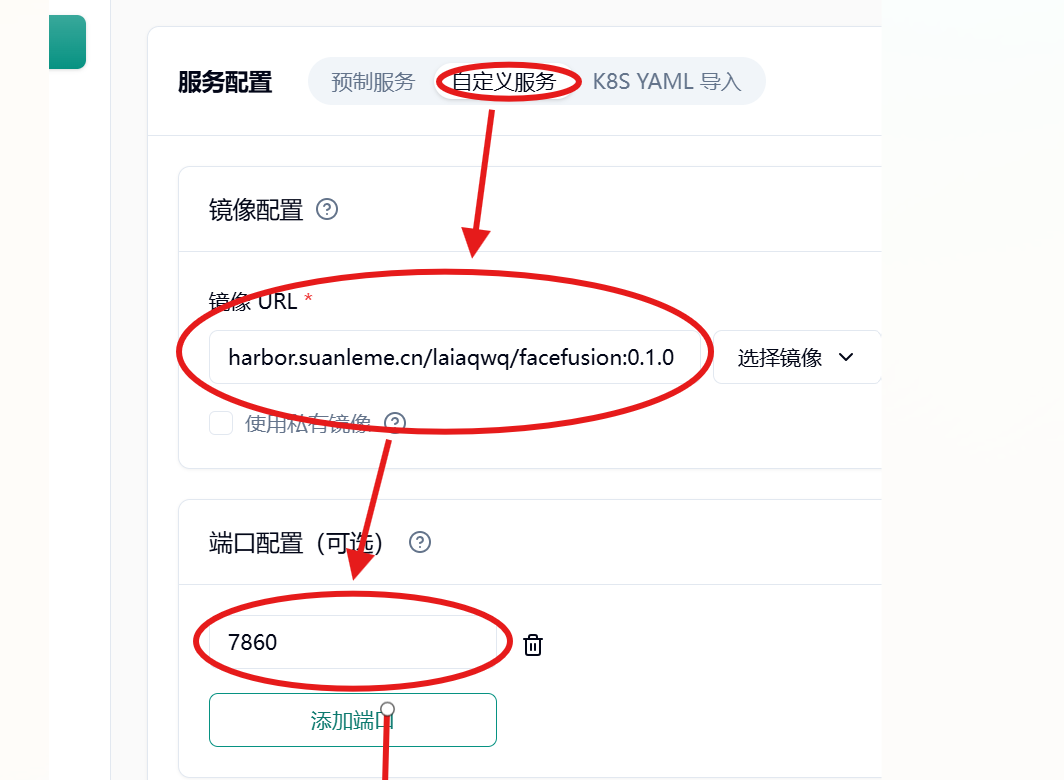Expand the 选择镜像 dropdown
The height and width of the screenshot is (780, 1064).
[x=797, y=357]
